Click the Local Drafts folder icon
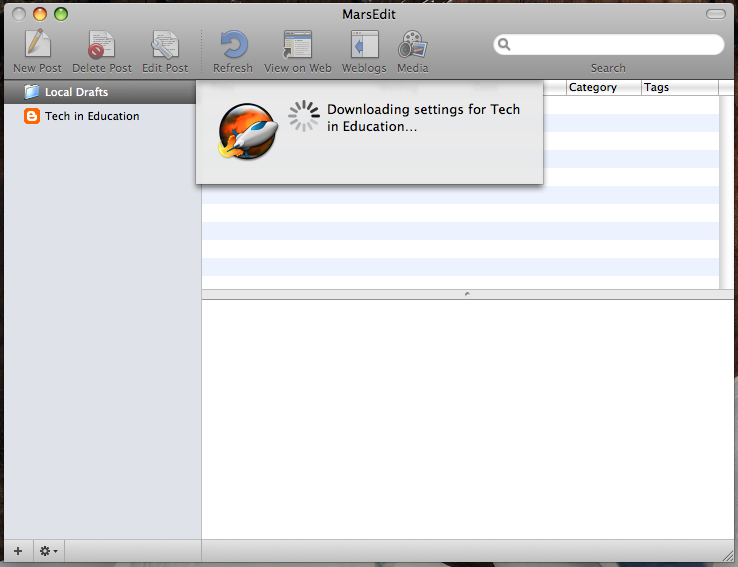The height and width of the screenshot is (567, 738). click(32, 92)
